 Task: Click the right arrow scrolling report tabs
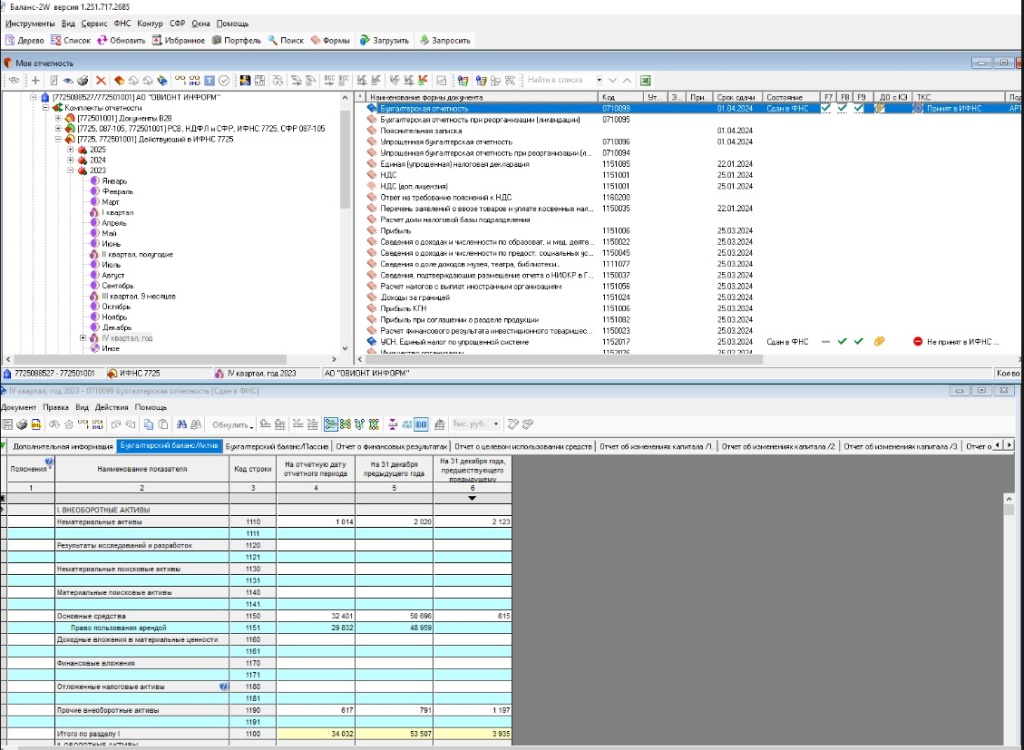click(x=1009, y=446)
